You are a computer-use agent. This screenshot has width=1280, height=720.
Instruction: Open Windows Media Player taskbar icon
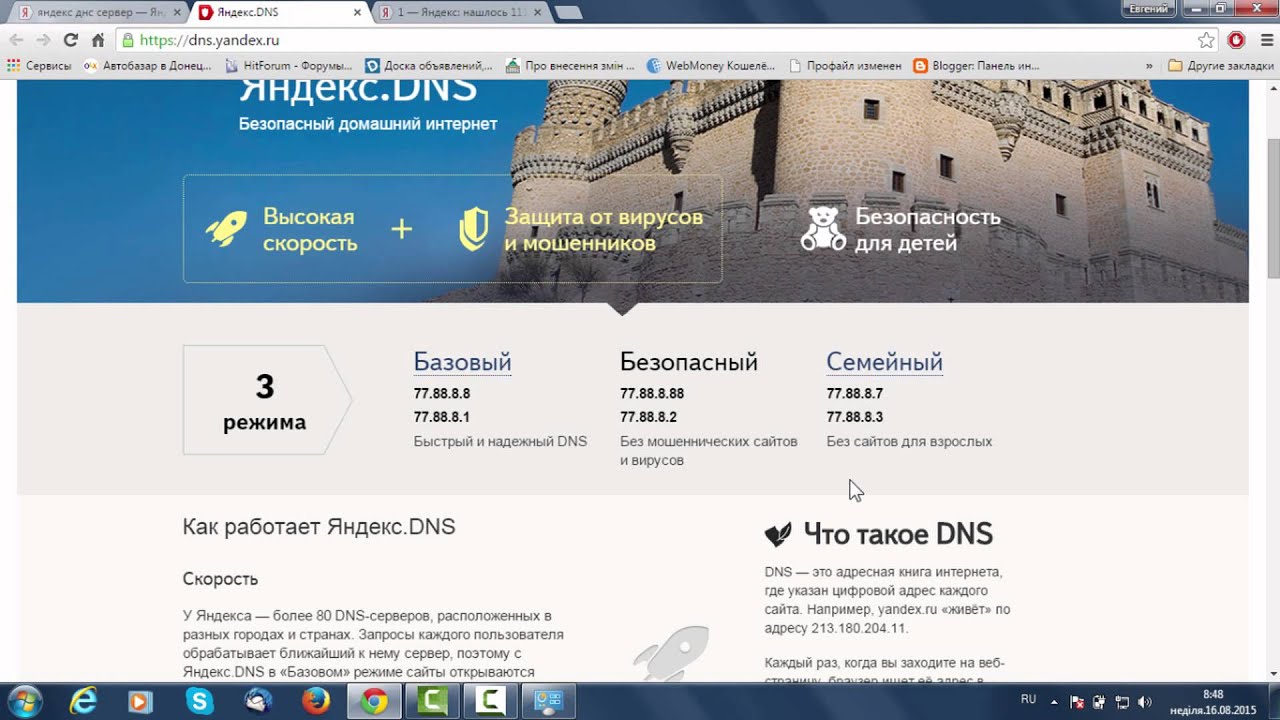click(141, 702)
